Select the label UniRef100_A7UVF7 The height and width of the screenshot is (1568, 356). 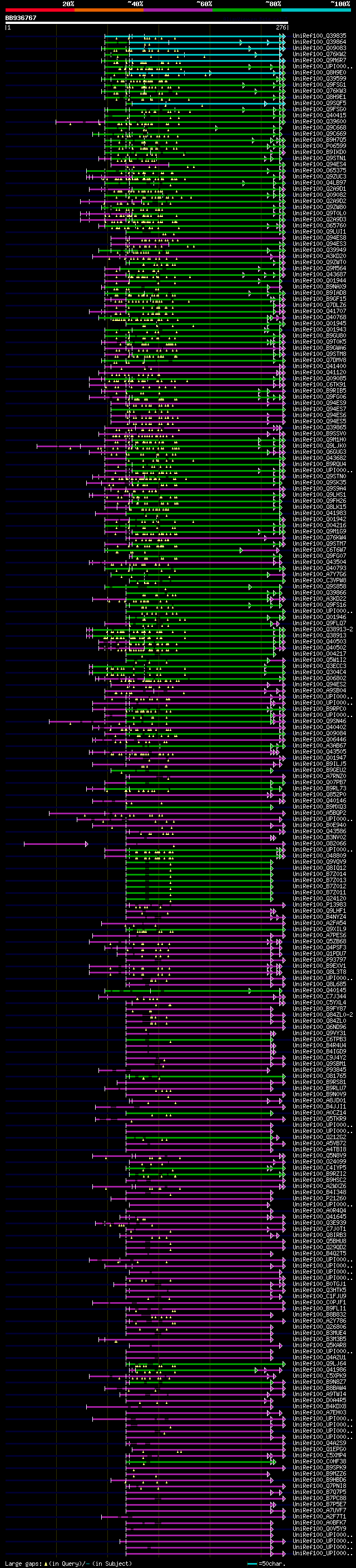319,1510
